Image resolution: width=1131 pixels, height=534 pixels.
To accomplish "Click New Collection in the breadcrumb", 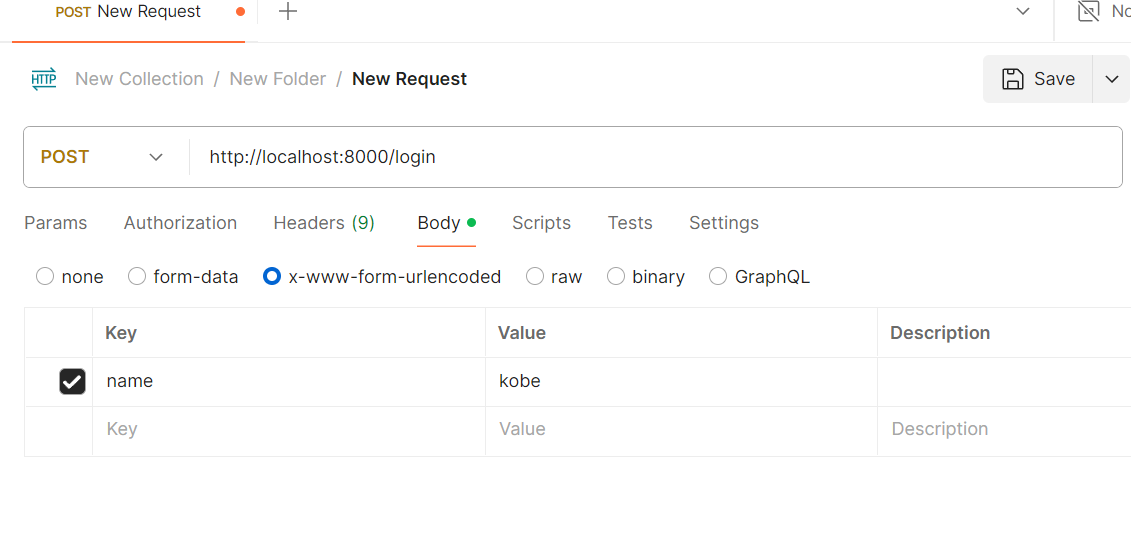I will [139, 79].
